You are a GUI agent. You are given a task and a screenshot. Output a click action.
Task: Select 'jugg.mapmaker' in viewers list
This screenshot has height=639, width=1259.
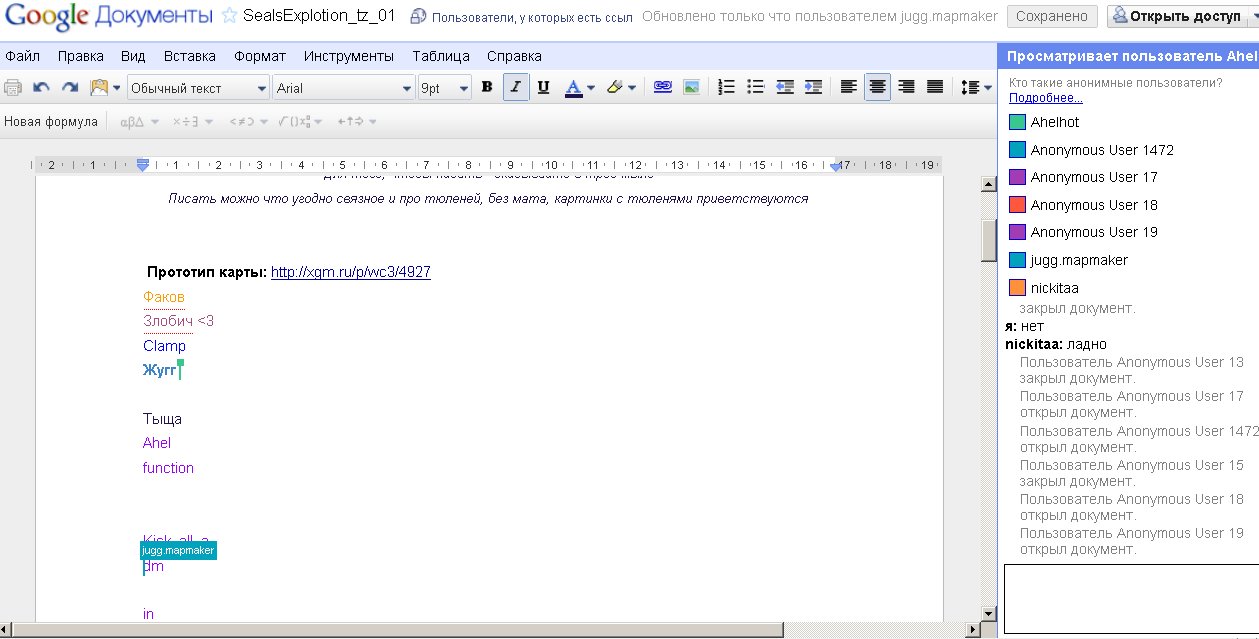(x=1079, y=260)
